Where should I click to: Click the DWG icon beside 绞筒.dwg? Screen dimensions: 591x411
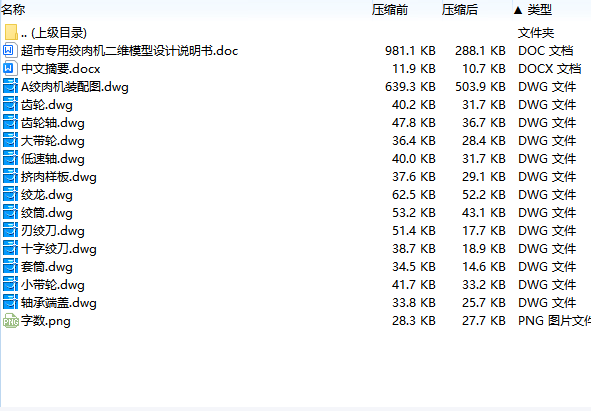pos(10,213)
